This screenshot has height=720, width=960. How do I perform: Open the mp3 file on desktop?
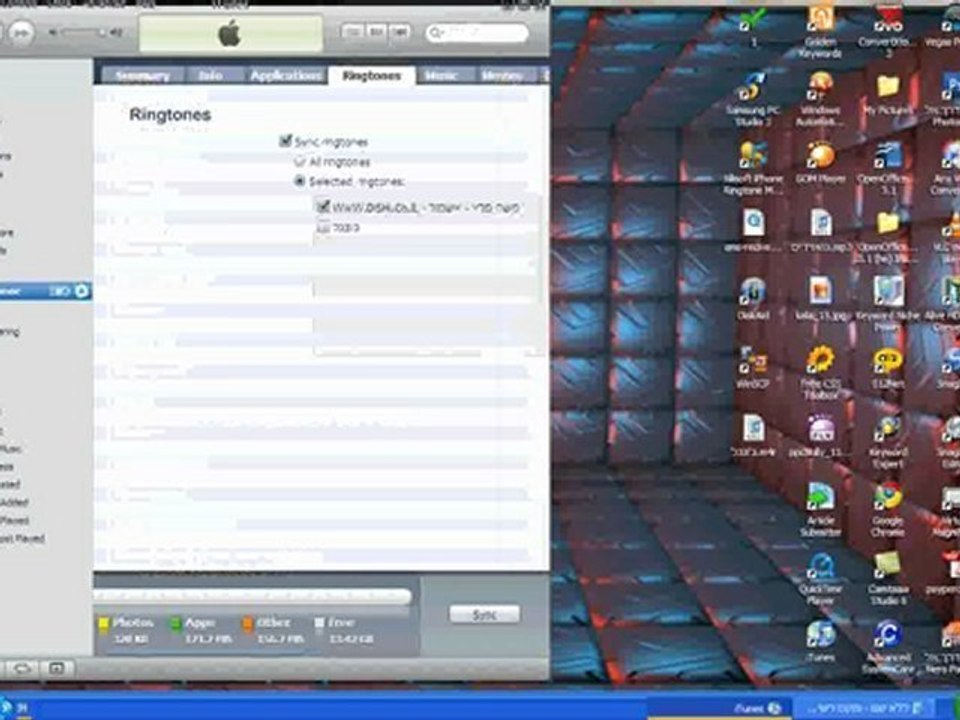[x=820, y=231]
